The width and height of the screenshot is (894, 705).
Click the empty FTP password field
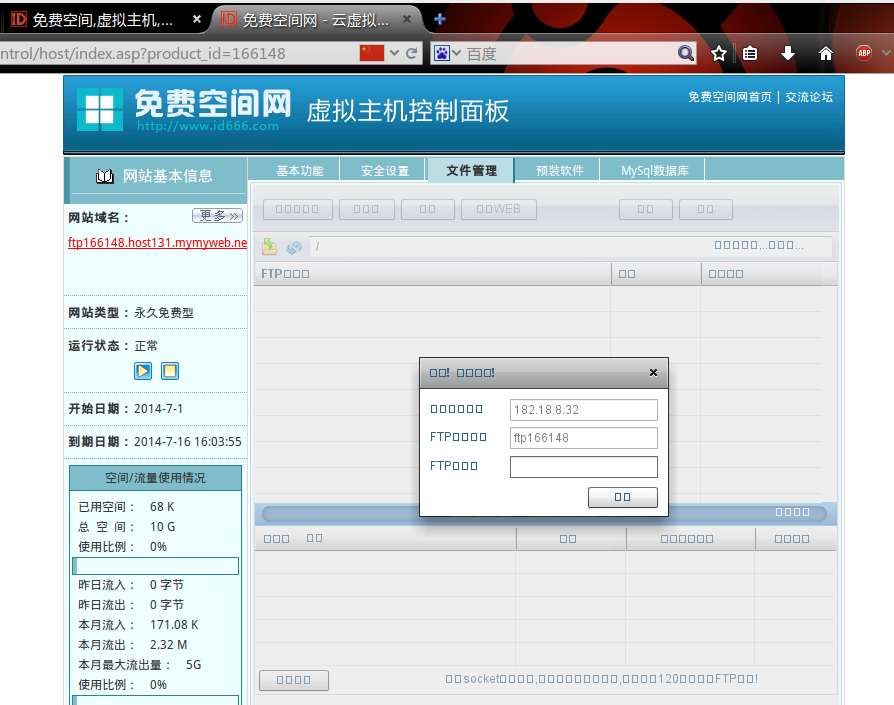coord(583,467)
